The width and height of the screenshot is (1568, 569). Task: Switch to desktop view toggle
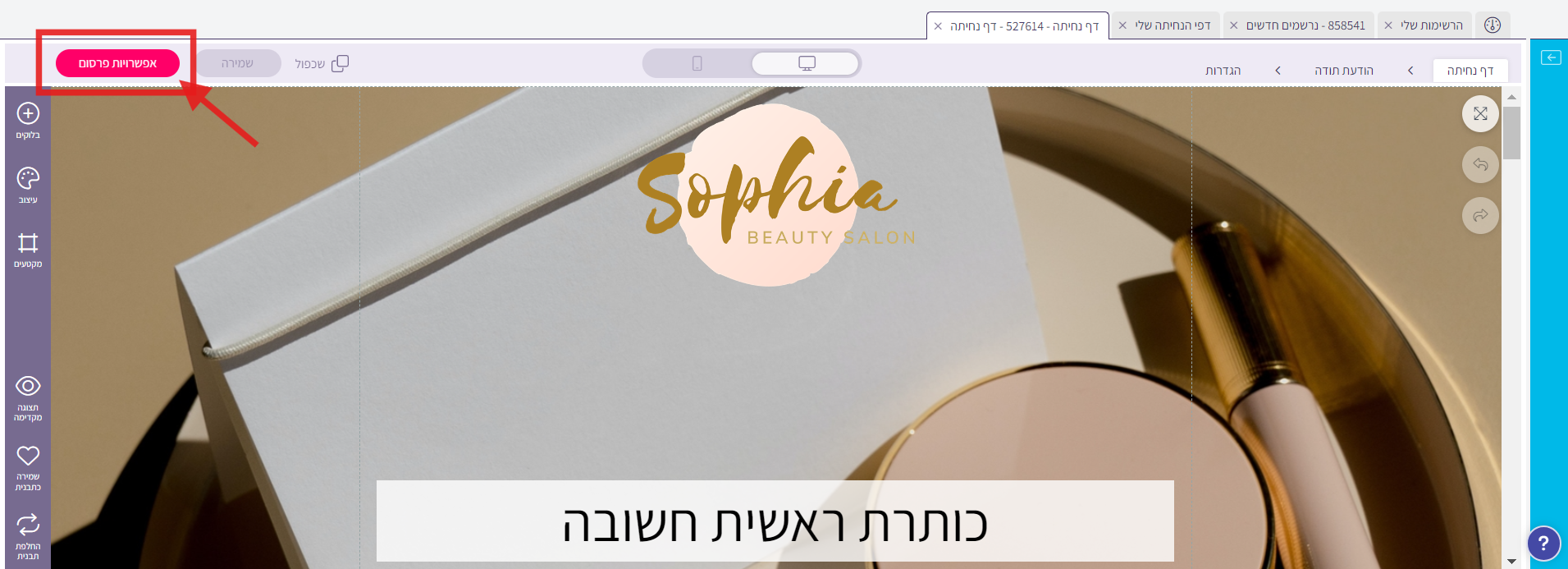(x=806, y=63)
